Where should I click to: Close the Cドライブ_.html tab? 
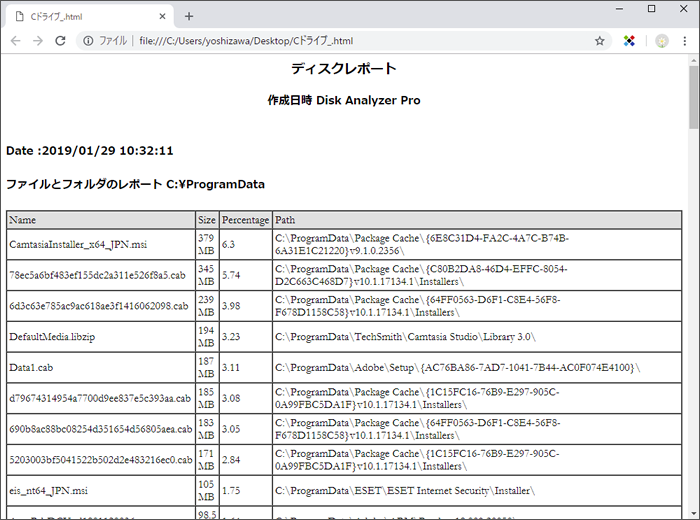162,17
